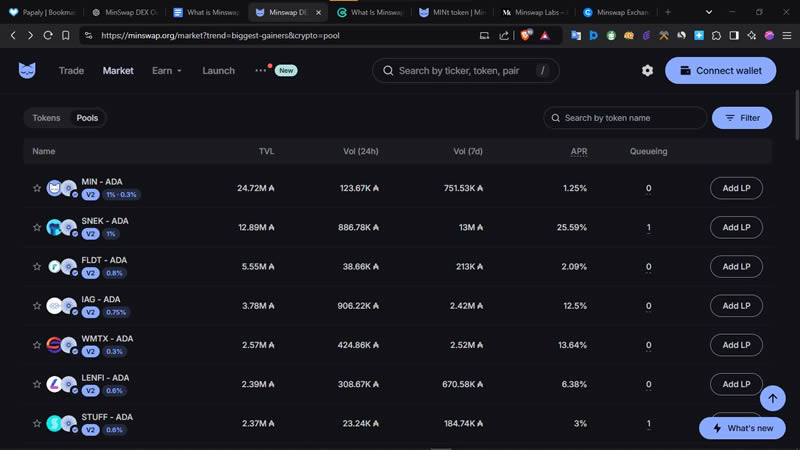Click the Connect wallet button
The image size is (800, 450).
720,71
